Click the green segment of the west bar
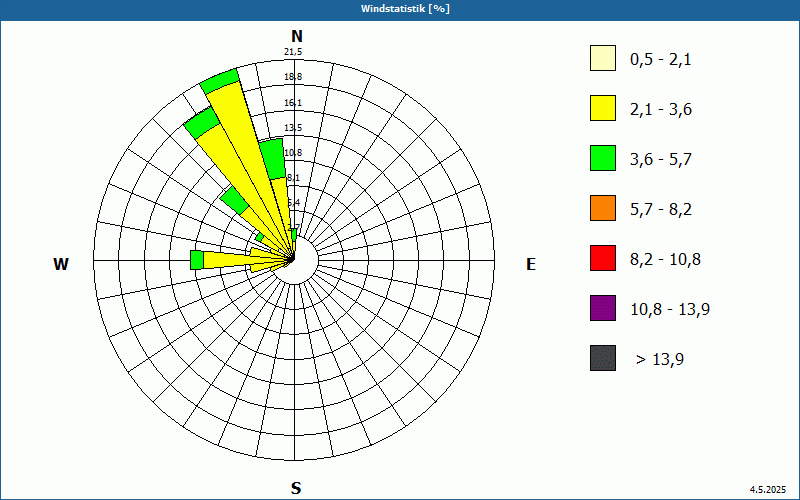The width and height of the screenshot is (800, 500). coord(197,260)
